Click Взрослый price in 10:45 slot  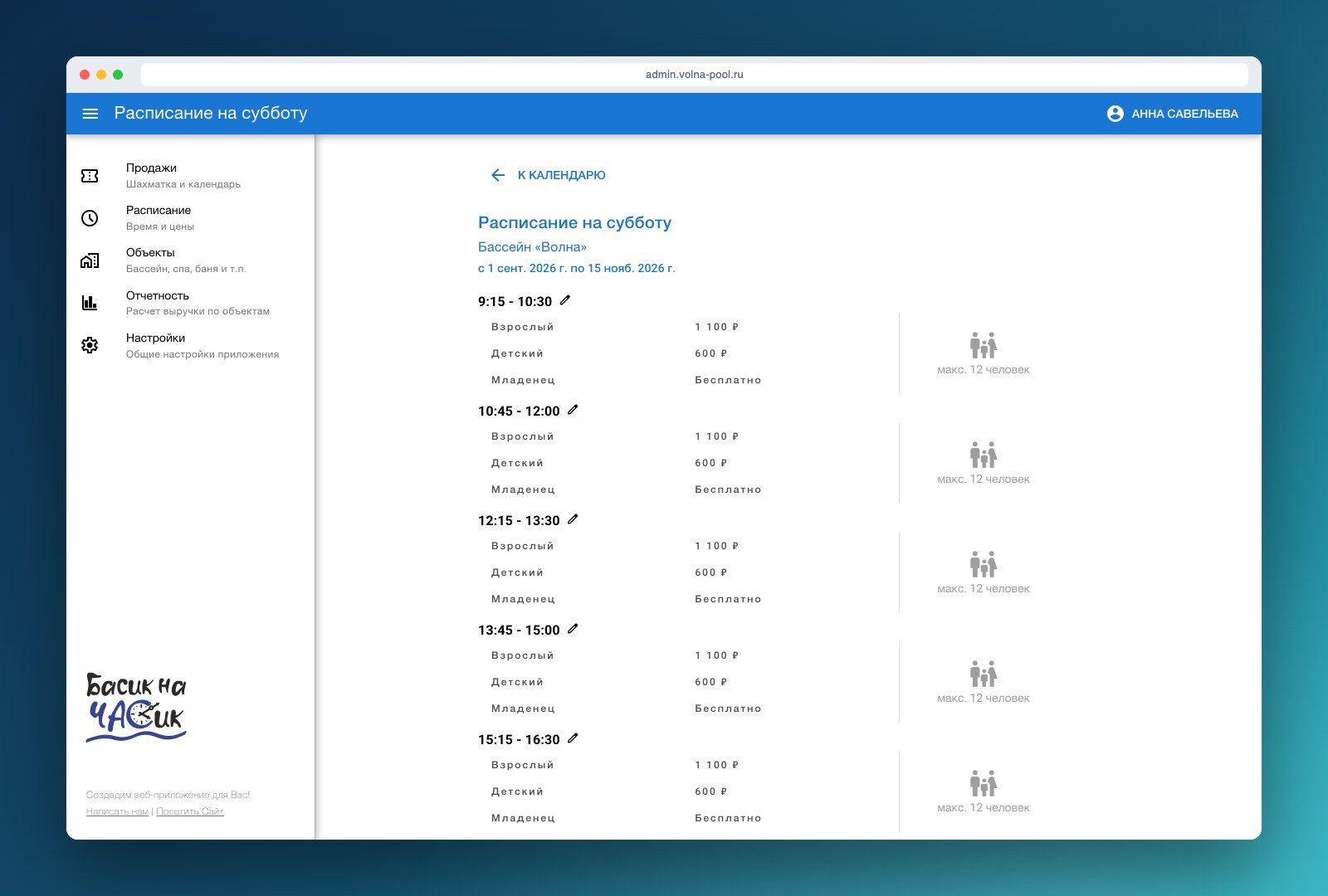pyautogui.click(x=717, y=436)
